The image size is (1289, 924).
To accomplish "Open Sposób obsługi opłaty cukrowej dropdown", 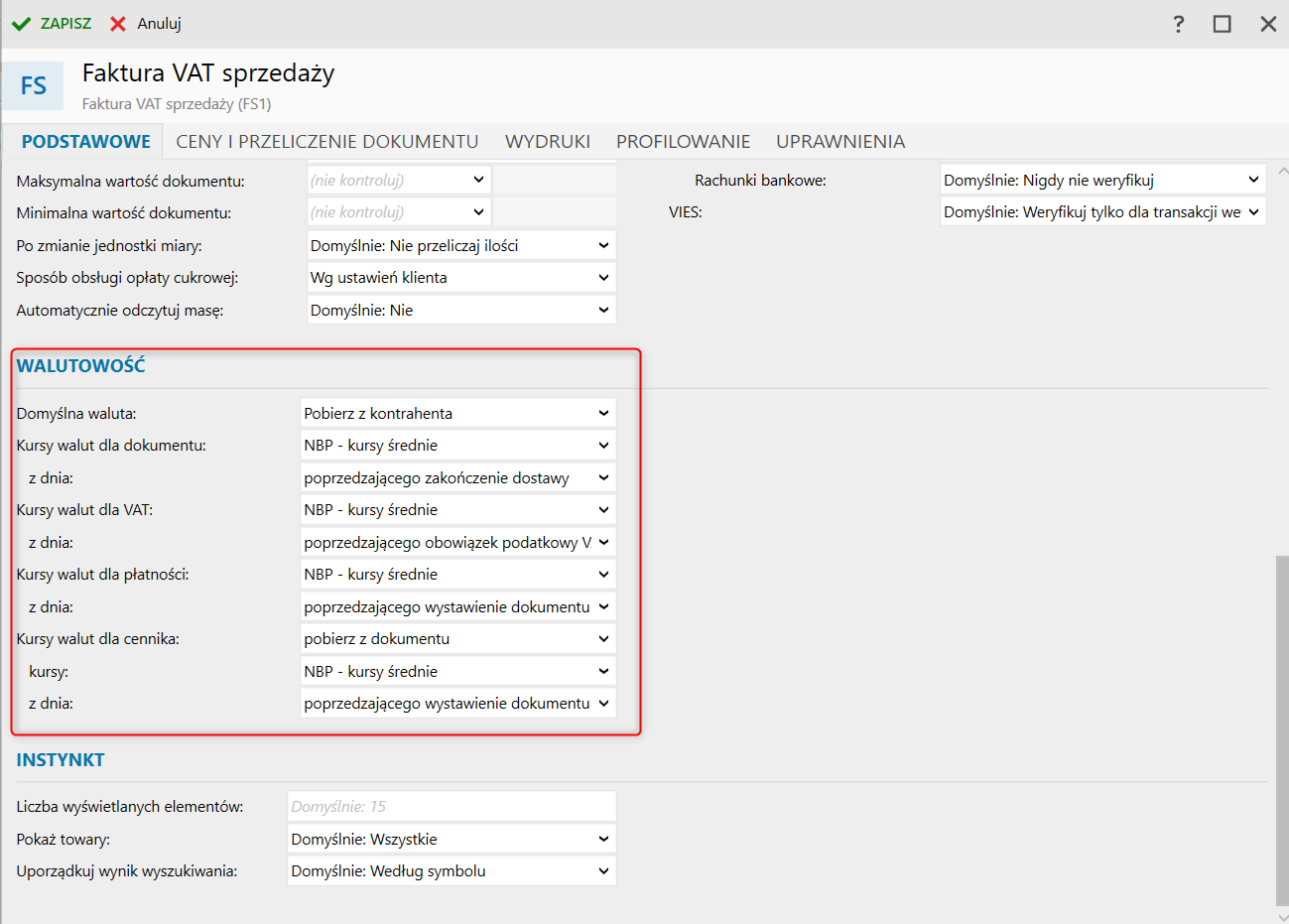I will (x=461, y=278).
